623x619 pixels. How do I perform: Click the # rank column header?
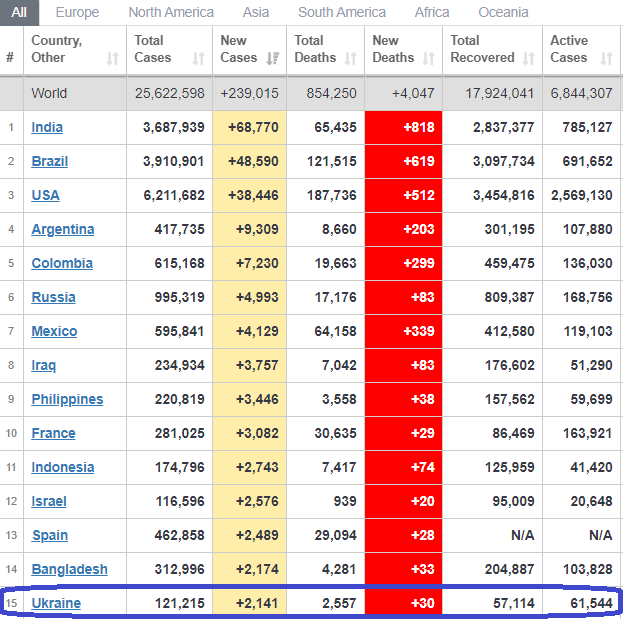click(10, 58)
